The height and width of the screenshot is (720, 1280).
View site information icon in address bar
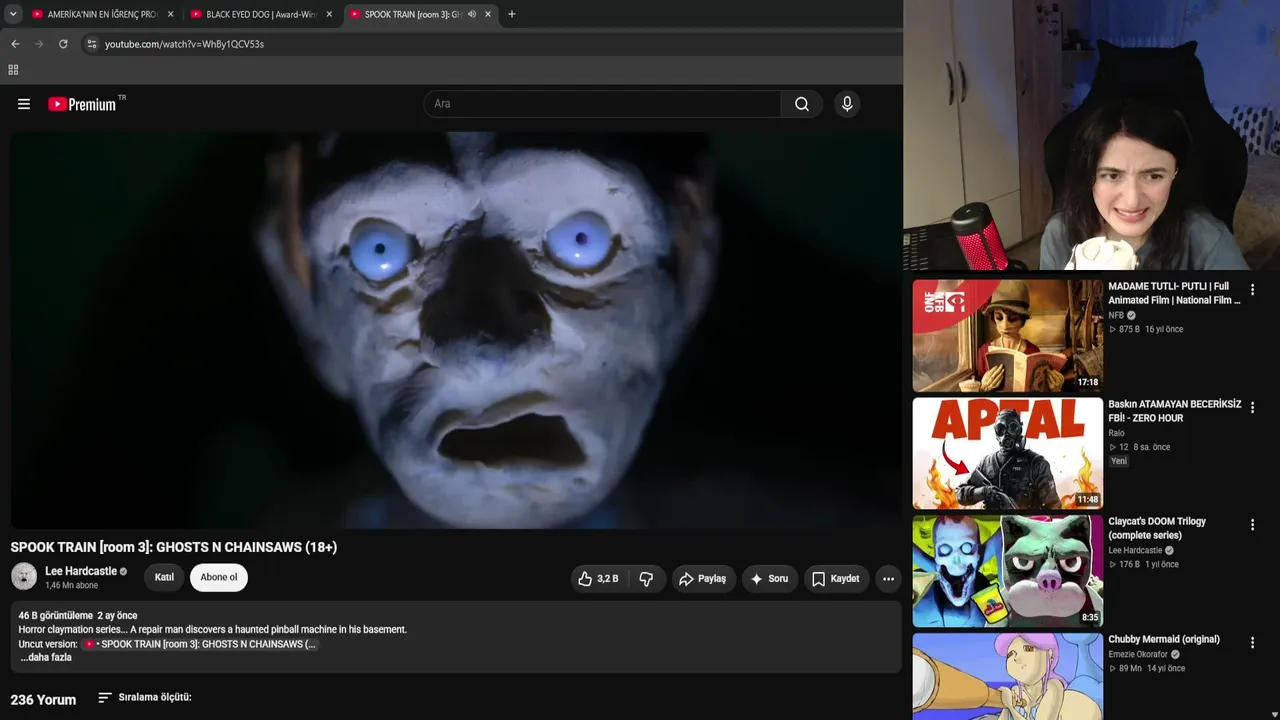(x=92, y=44)
